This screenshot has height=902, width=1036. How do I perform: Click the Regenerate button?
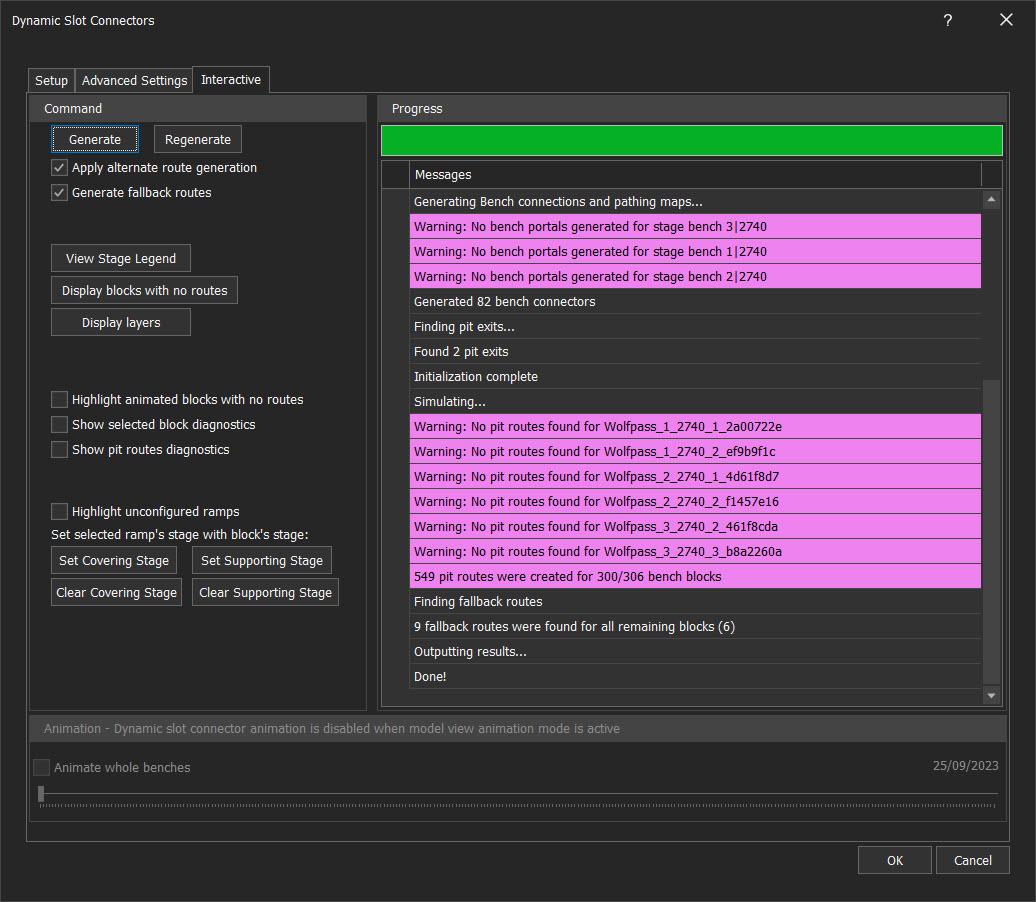[198, 140]
